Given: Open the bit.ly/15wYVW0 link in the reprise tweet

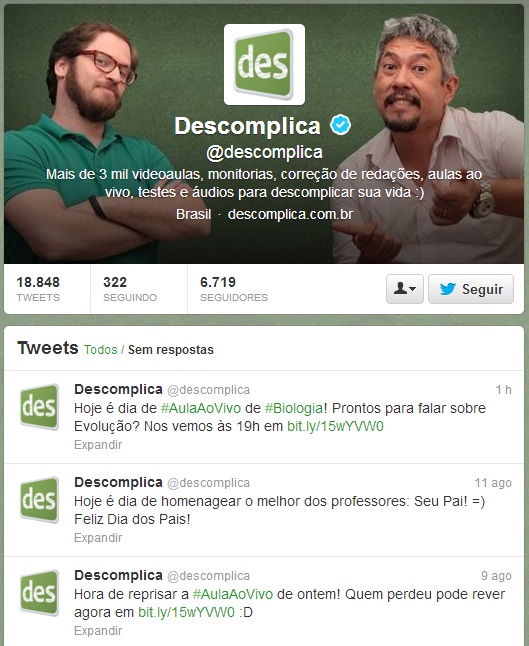Looking at the screenshot, I should point(186,612).
